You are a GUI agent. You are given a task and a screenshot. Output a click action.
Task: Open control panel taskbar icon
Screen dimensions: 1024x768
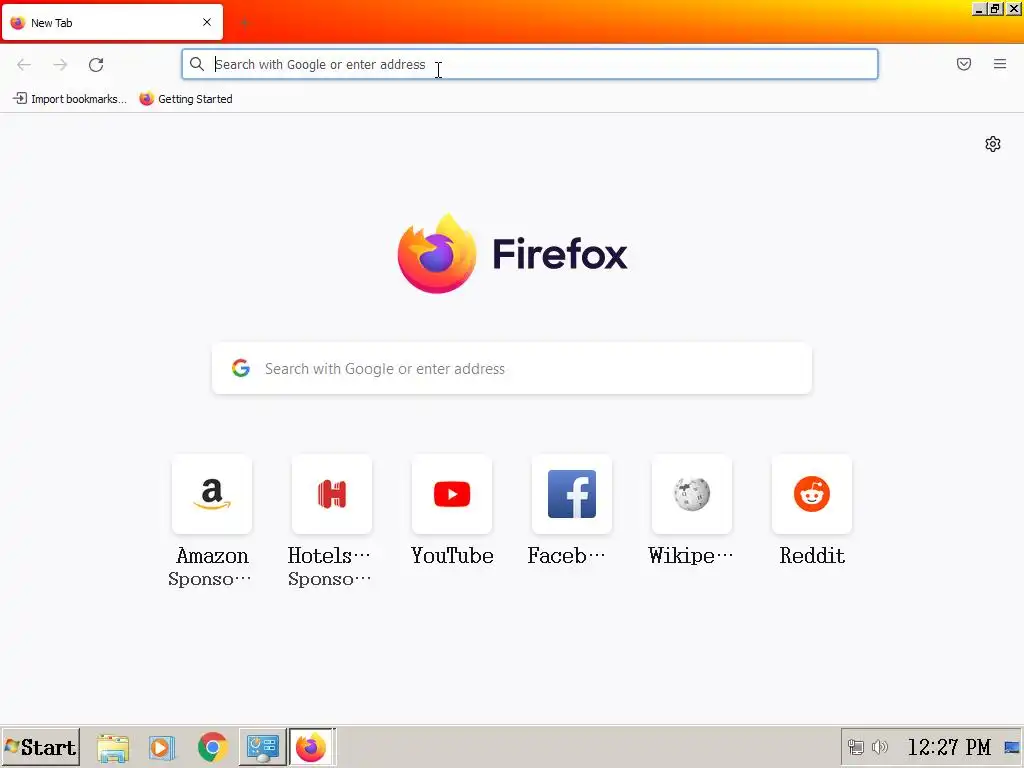(x=263, y=747)
